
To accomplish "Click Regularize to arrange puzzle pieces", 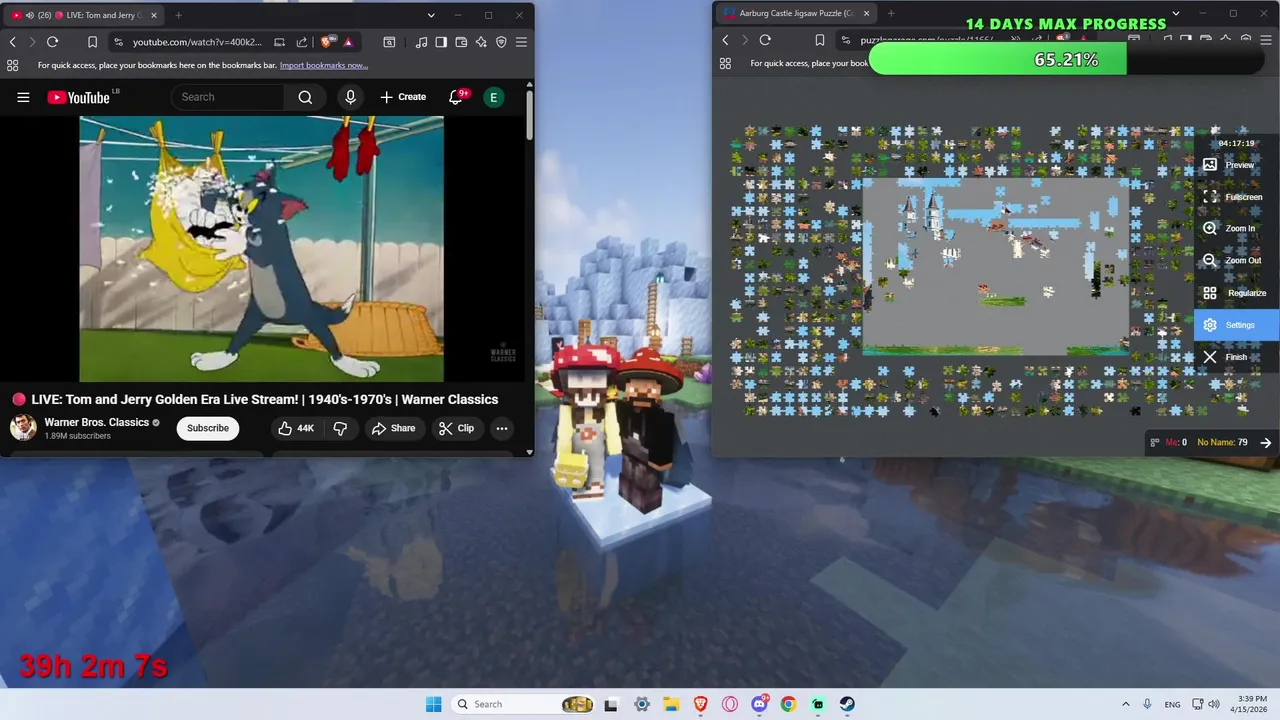I will (x=1237, y=293).
